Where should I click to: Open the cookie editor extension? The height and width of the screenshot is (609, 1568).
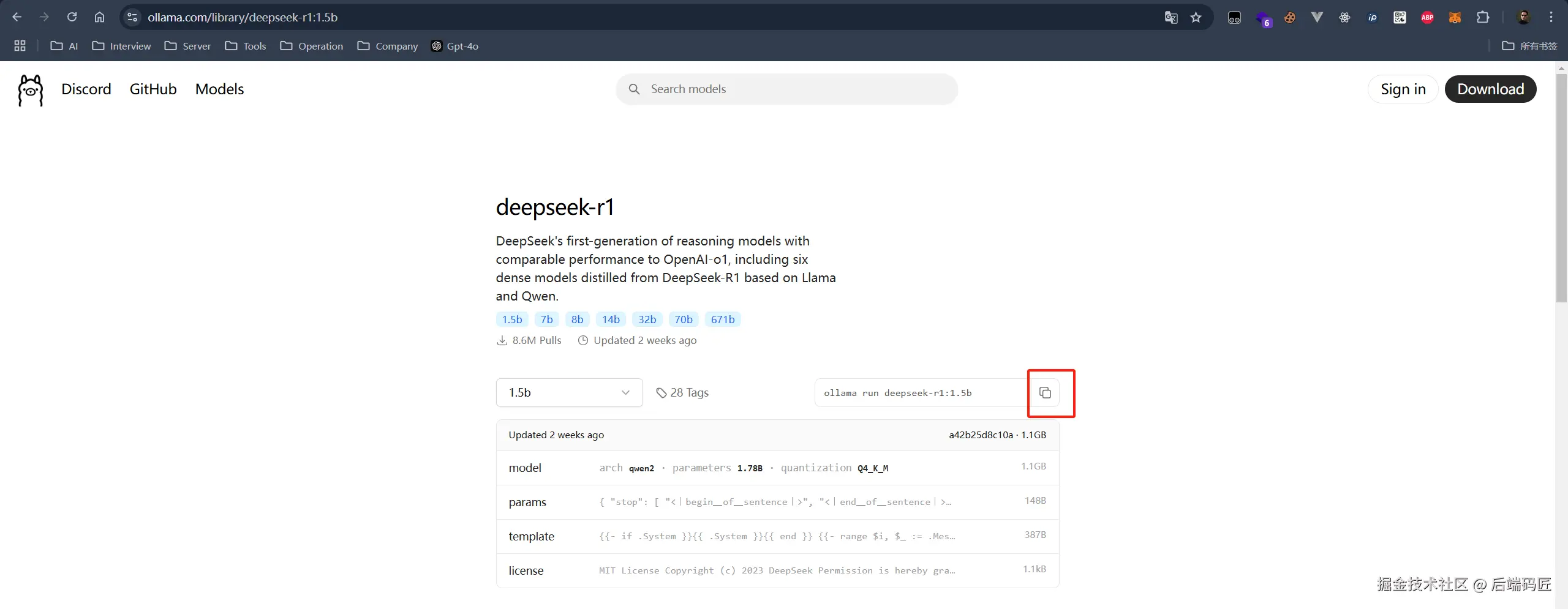coord(1290,18)
